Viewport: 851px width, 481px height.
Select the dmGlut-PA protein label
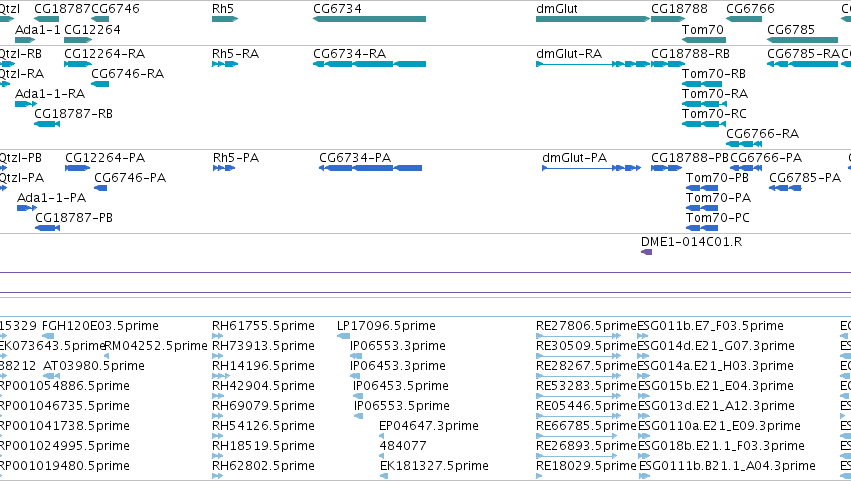(x=574, y=158)
